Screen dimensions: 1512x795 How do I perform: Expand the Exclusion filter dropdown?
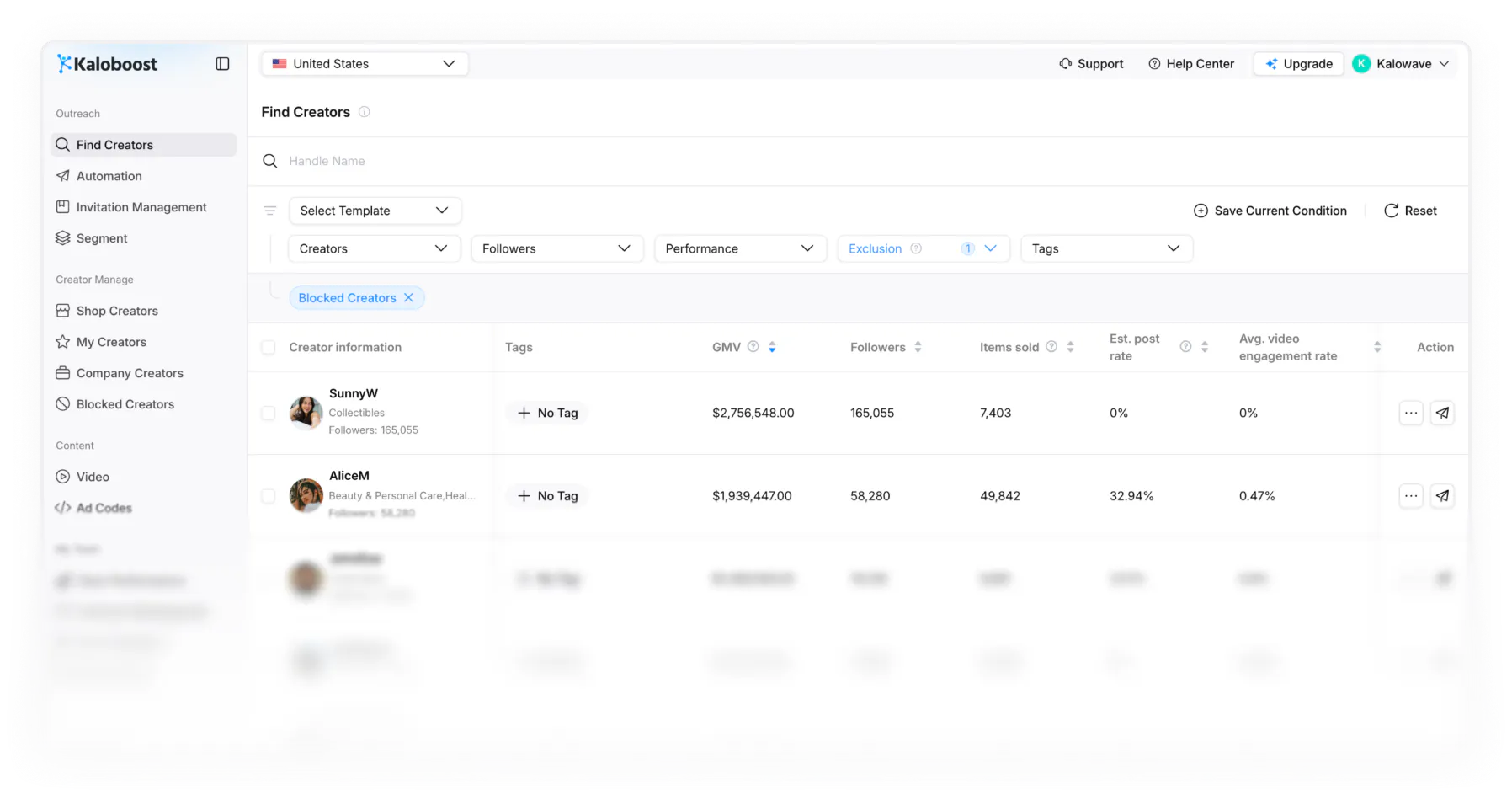[924, 248]
